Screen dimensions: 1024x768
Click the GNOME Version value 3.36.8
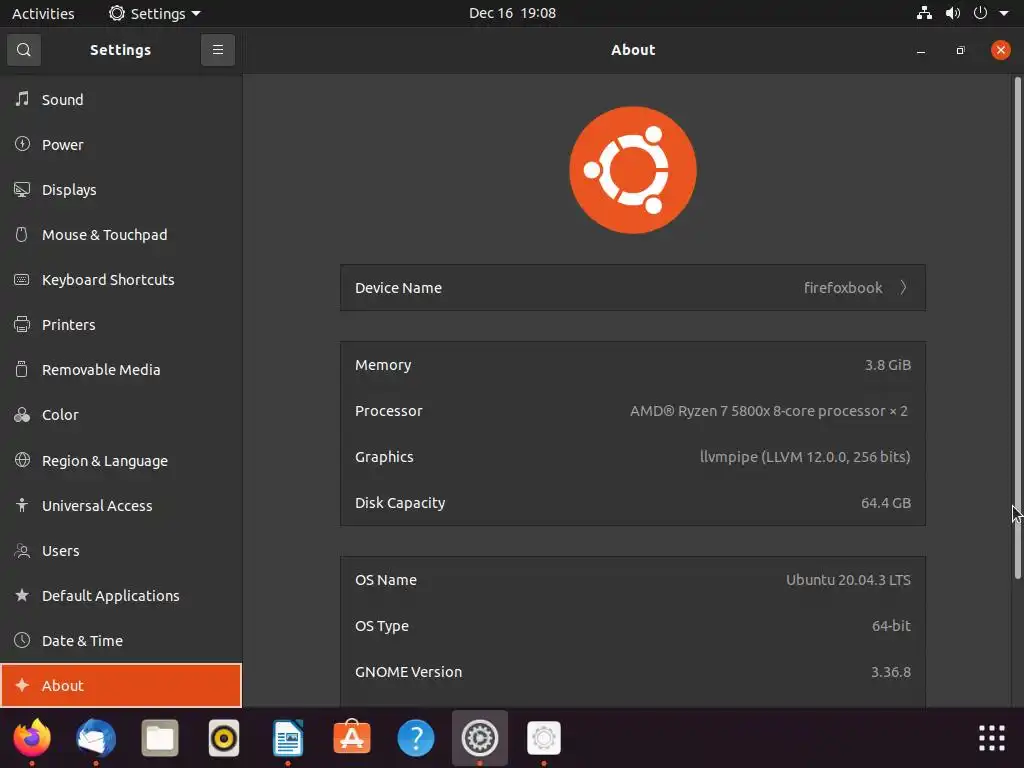point(890,671)
